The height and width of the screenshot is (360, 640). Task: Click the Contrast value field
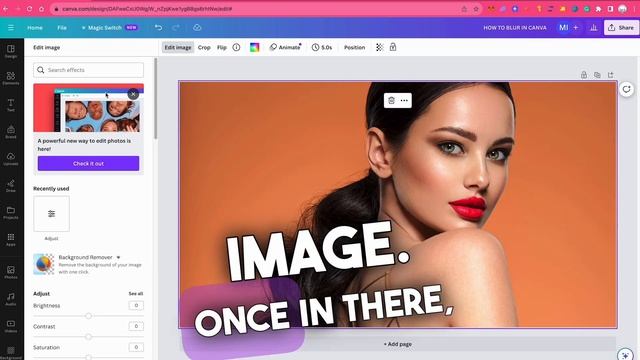136,326
